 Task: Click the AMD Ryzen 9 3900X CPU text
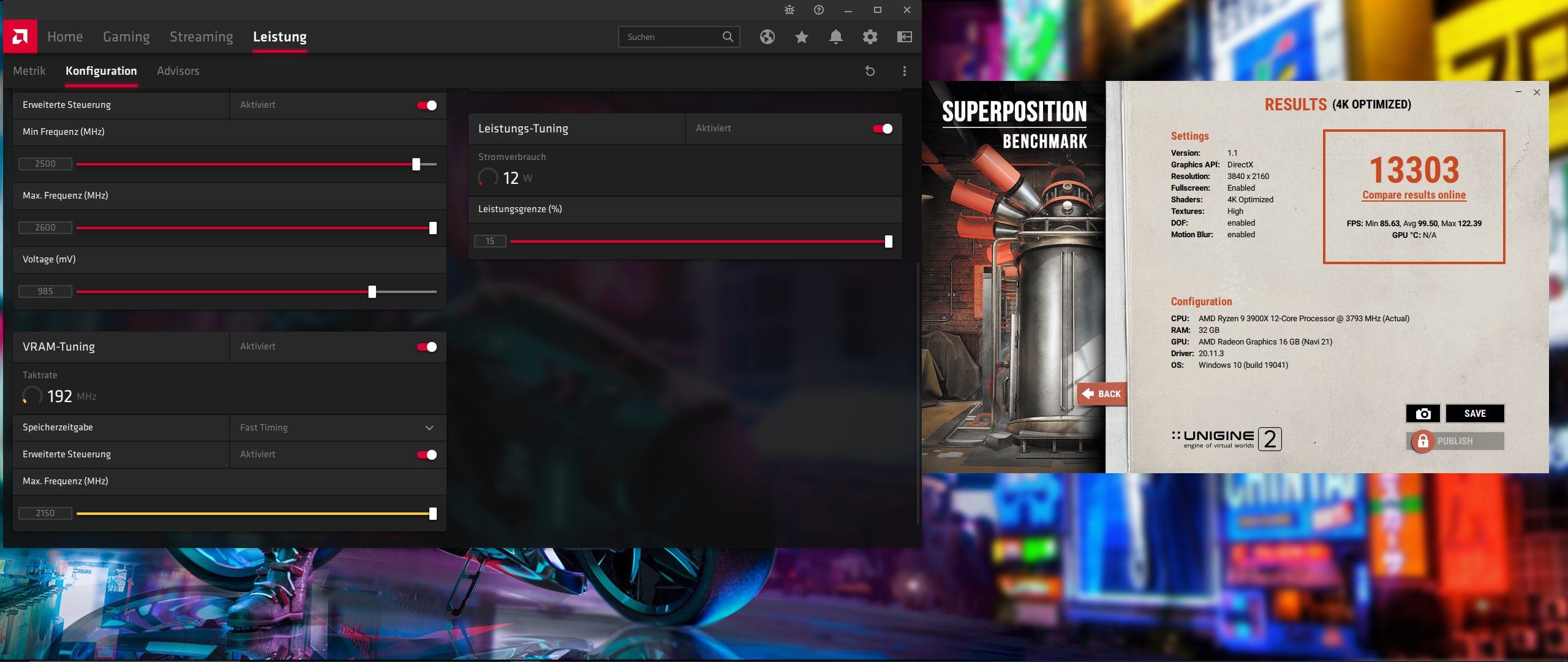click(x=1304, y=319)
